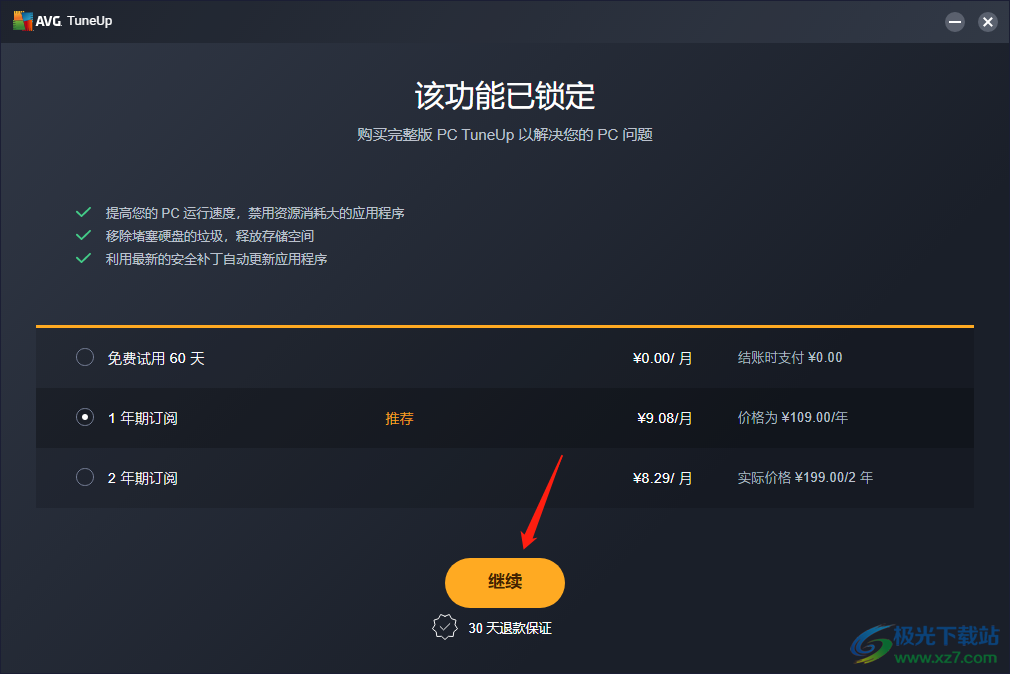Click the 极光下载站 watermark logo
This screenshot has width=1010, height=674.
click(924, 643)
